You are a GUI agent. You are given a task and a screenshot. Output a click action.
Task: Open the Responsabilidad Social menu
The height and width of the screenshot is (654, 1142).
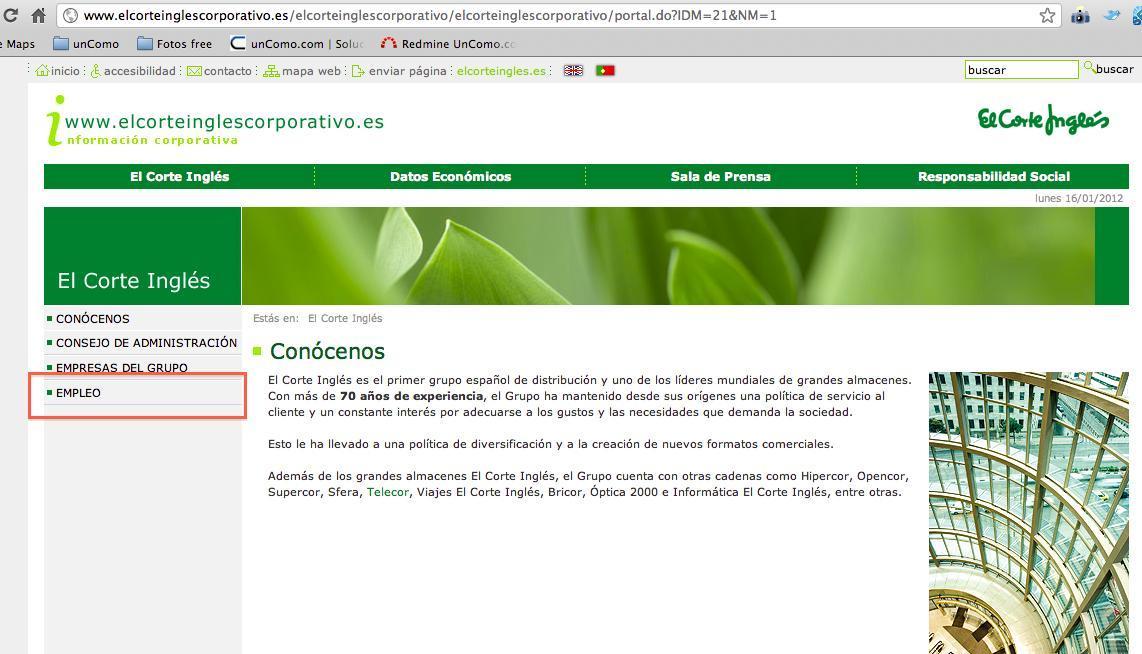993,177
